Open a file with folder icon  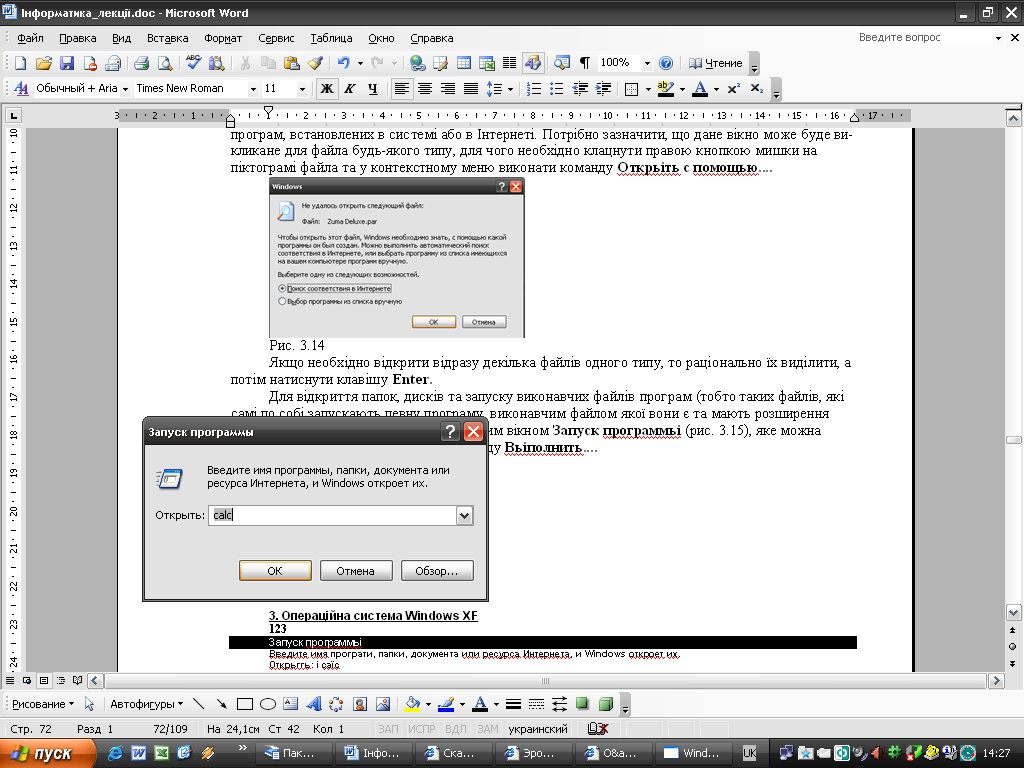click(x=44, y=63)
